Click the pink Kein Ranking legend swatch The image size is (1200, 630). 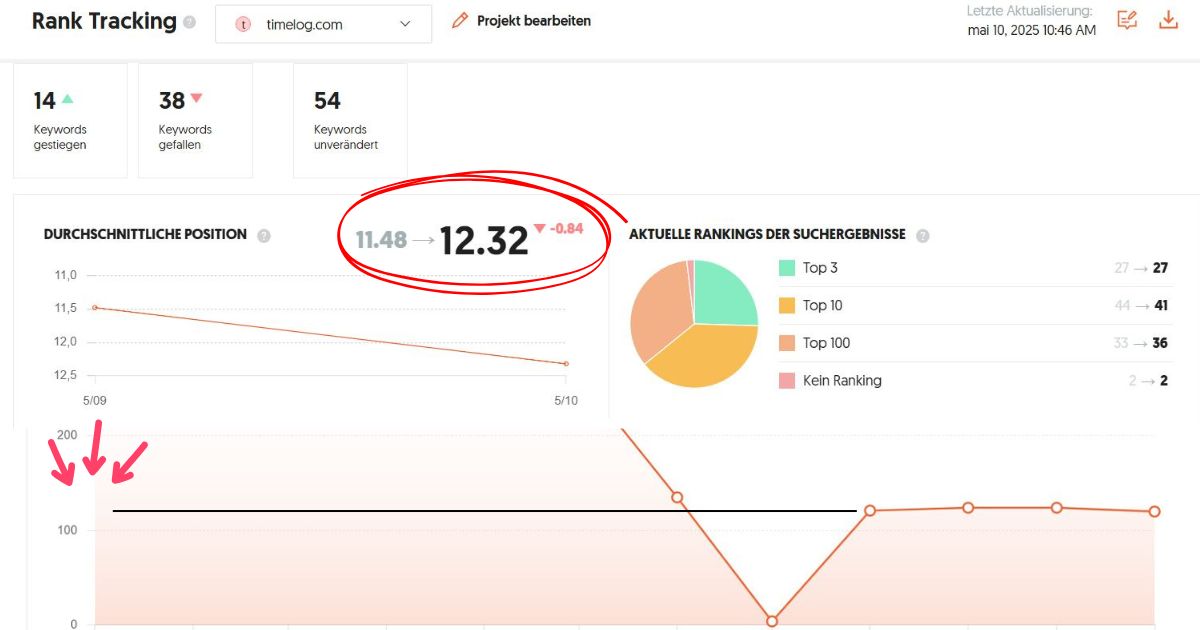tap(787, 380)
